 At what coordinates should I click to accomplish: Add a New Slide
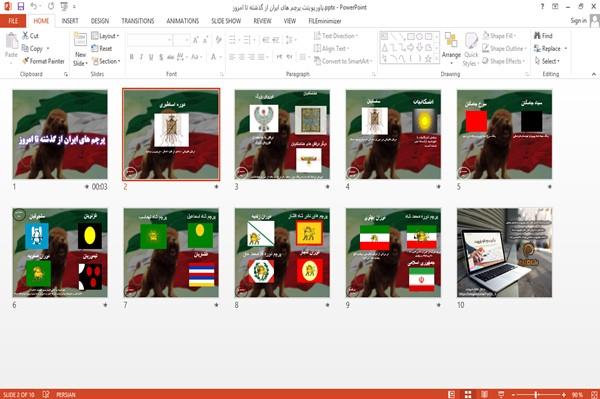pos(80,49)
